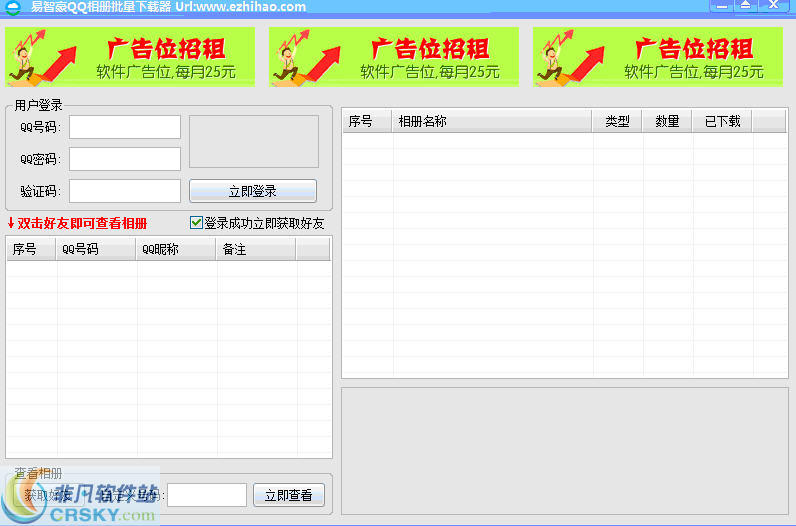Click the 数量 column header
This screenshot has height=526, width=796.
(667, 121)
